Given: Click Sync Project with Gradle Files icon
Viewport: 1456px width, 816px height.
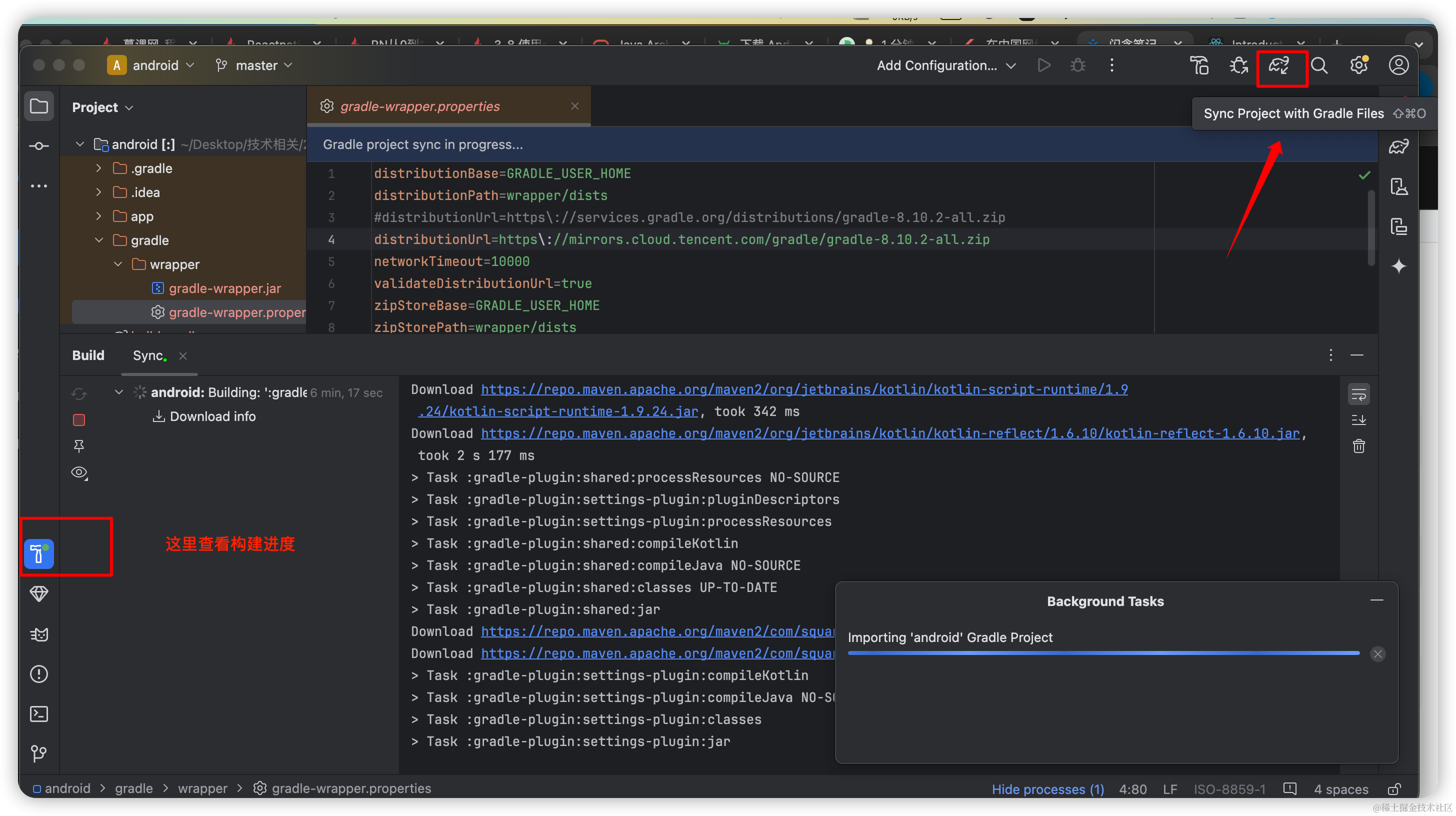Looking at the screenshot, I should [1279, 65].
